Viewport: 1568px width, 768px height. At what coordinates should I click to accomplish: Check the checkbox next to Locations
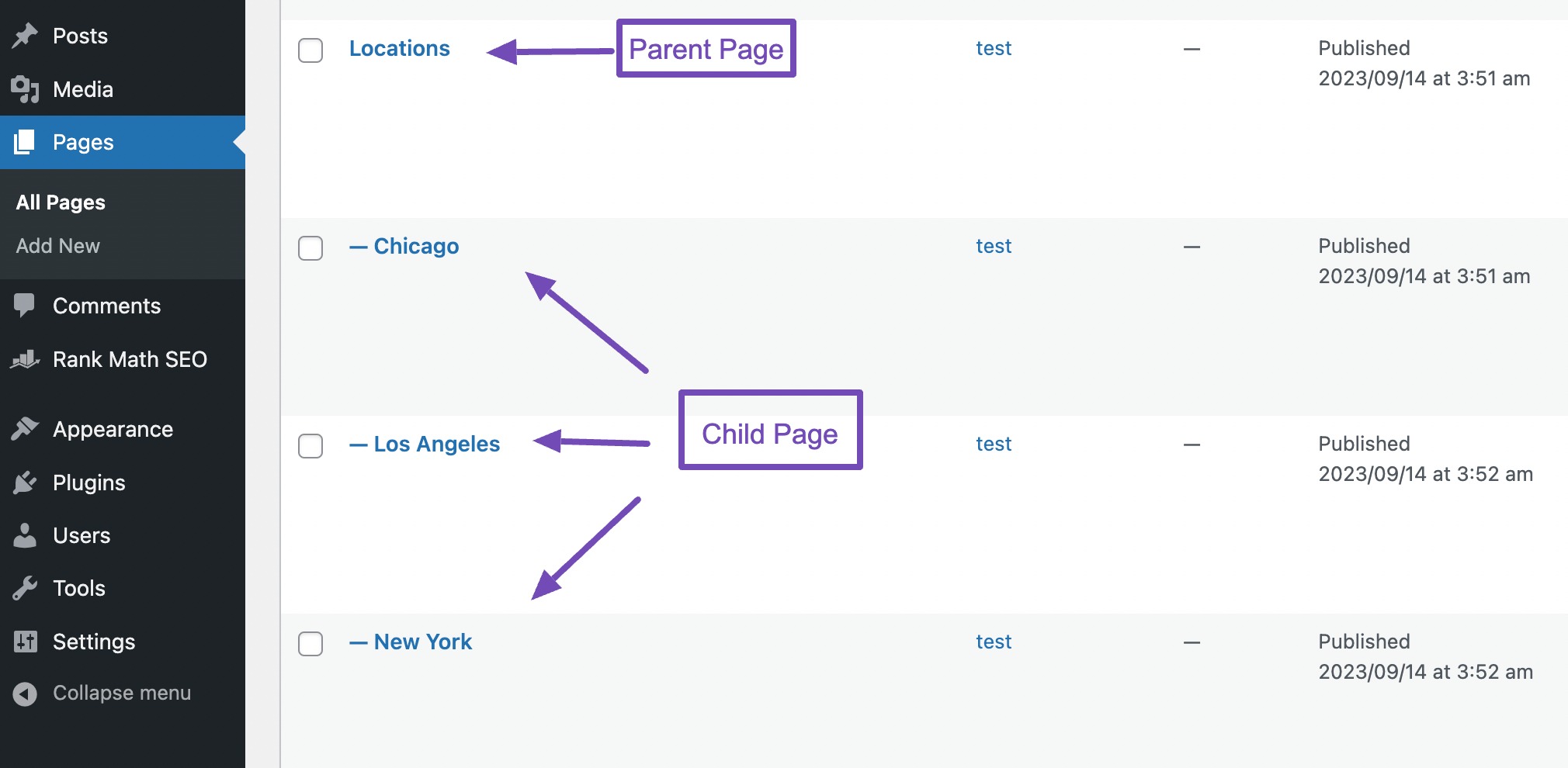(x=310, y=50)
